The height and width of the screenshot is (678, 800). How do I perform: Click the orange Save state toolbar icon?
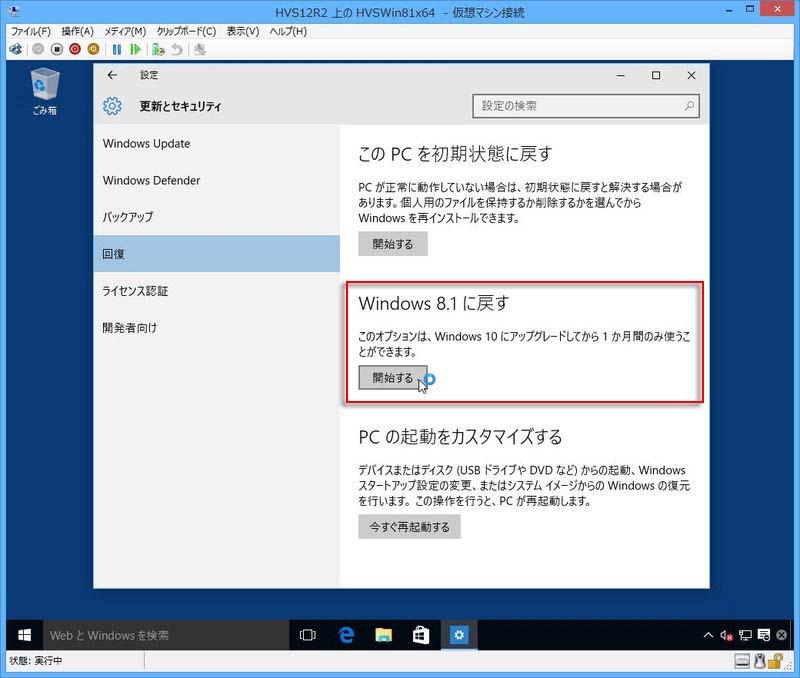point(94,48)
